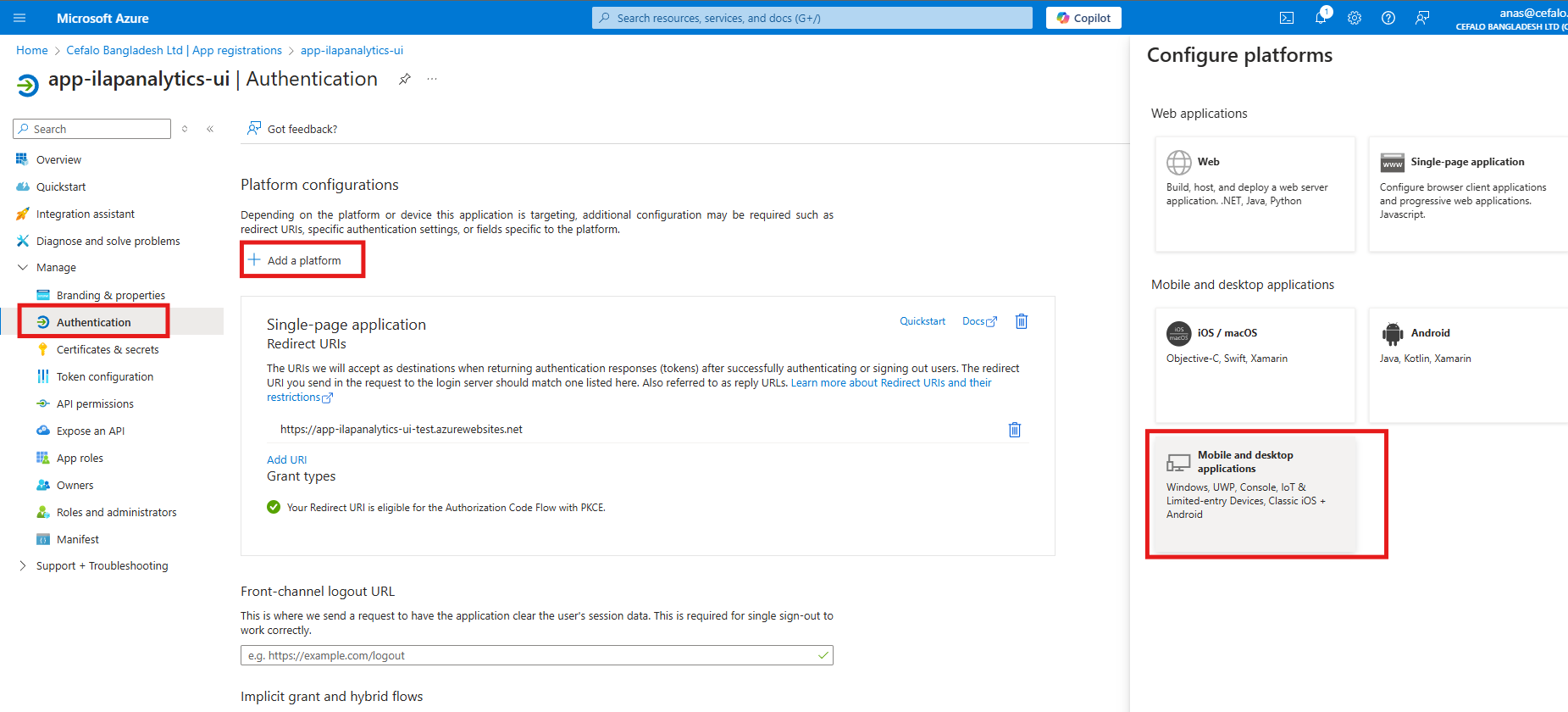Choose the Single-page application platform card
This screenshot has width=1568, height=712.
coord(1468,194)
